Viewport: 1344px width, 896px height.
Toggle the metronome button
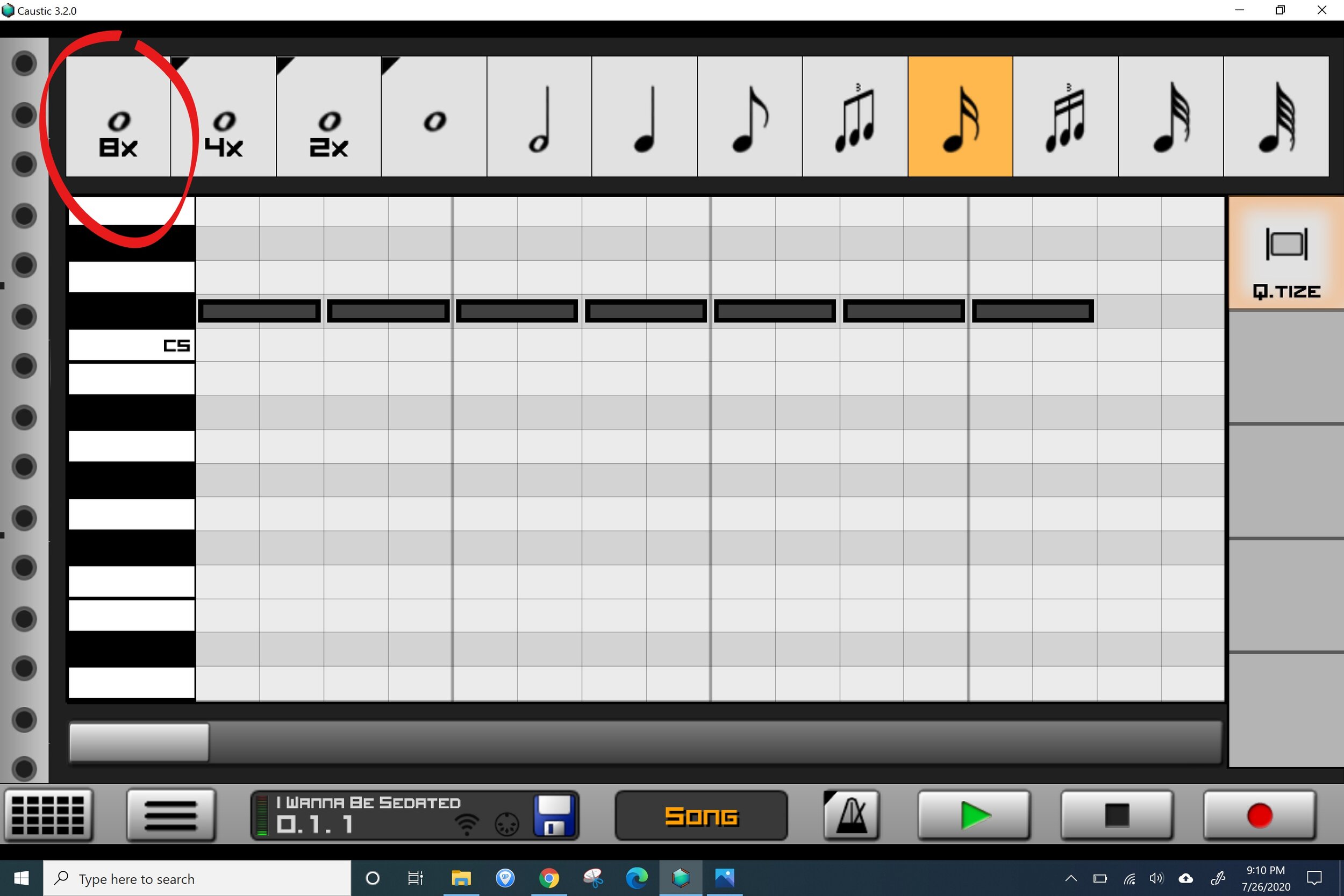tap(851, 815)
